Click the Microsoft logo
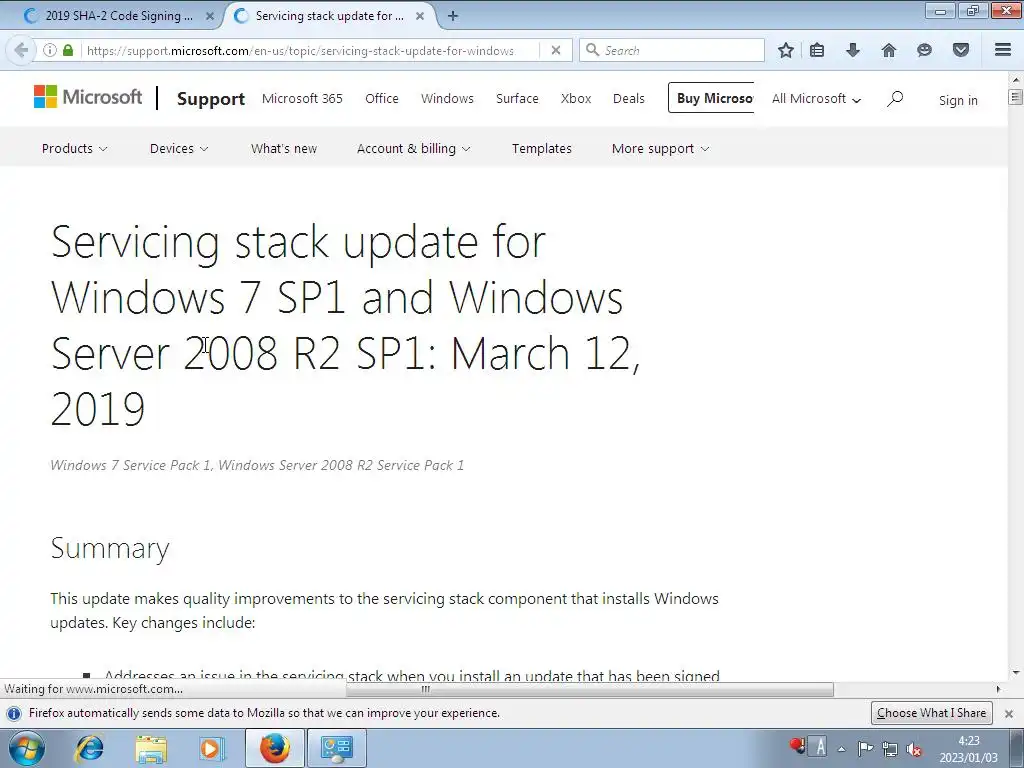The image size is (1024, 768). point(88,97)
